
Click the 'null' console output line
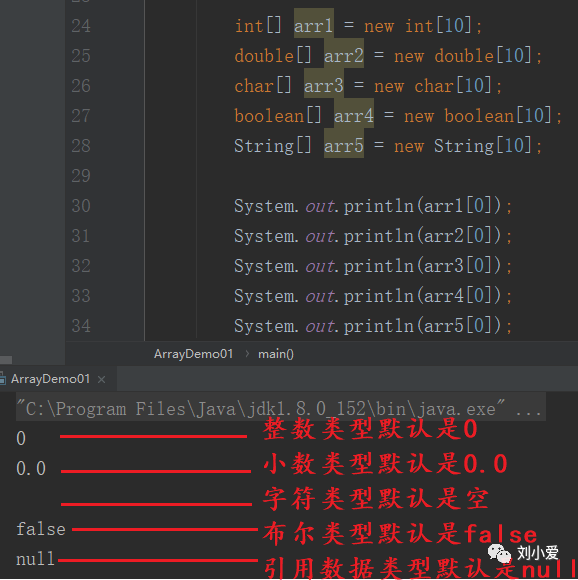pyautogui.click(x=36, y=559)
